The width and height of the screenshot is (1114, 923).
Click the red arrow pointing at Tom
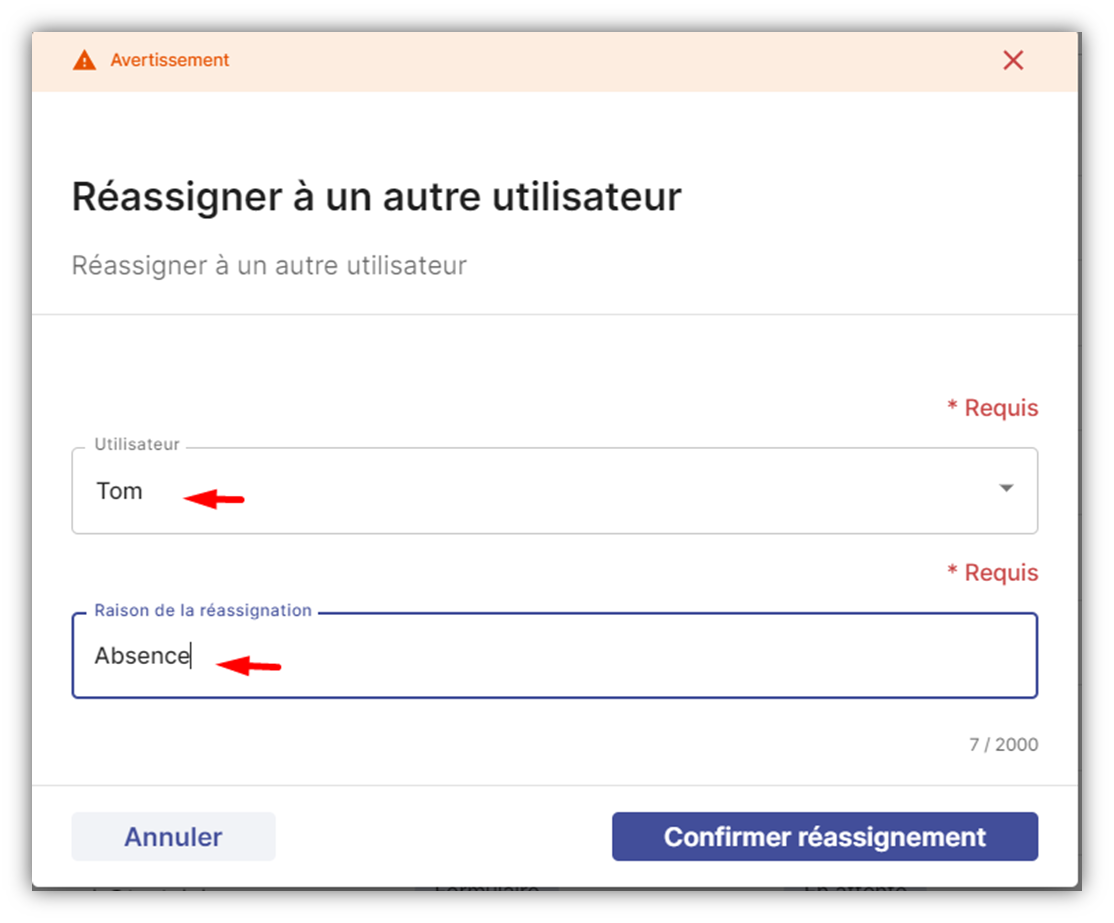(214, 499)
